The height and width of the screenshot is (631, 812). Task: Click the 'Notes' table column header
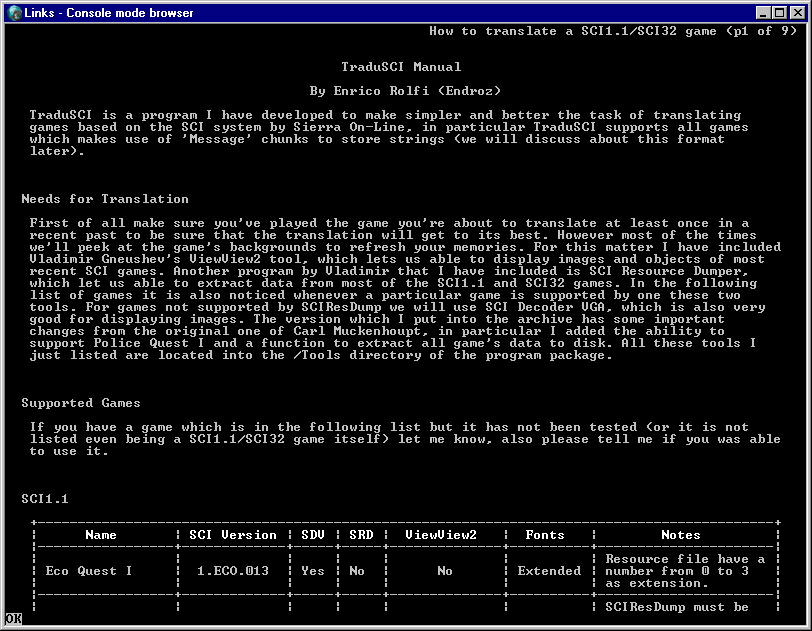[x=680, y=535]
